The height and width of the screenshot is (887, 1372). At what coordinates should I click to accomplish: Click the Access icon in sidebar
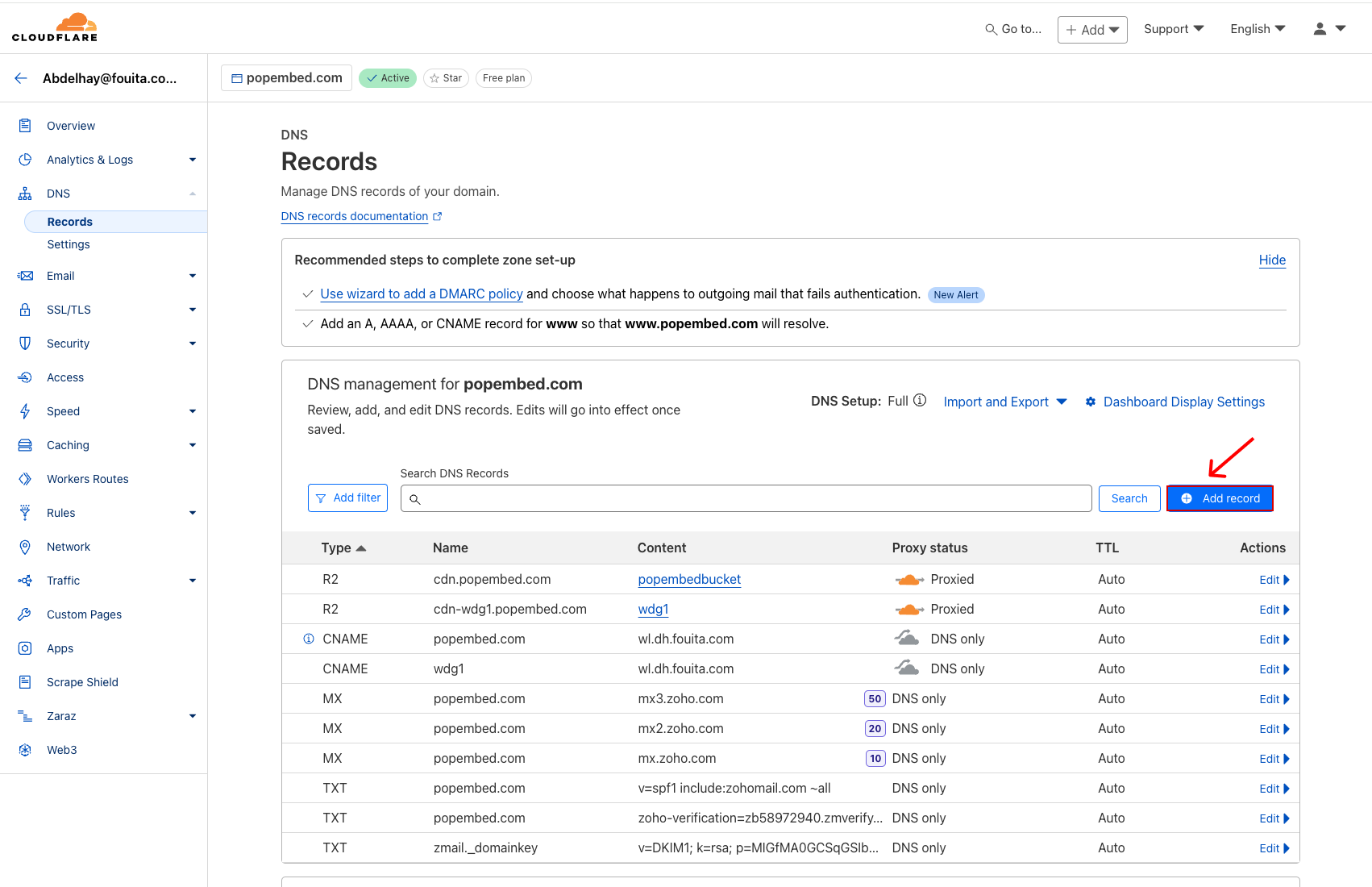click(x=25, y=377)
